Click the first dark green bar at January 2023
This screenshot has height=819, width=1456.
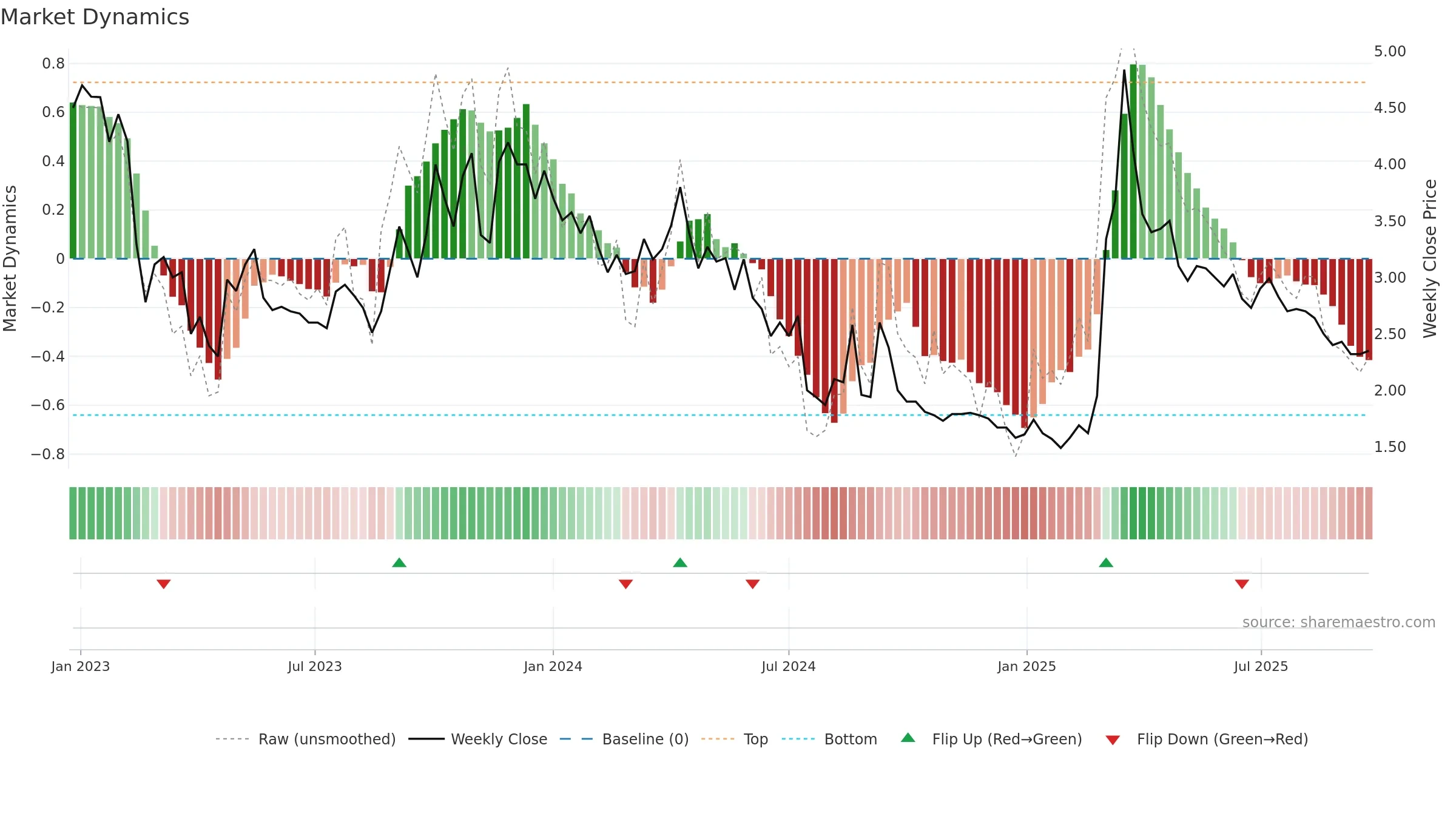coord(73,181)
